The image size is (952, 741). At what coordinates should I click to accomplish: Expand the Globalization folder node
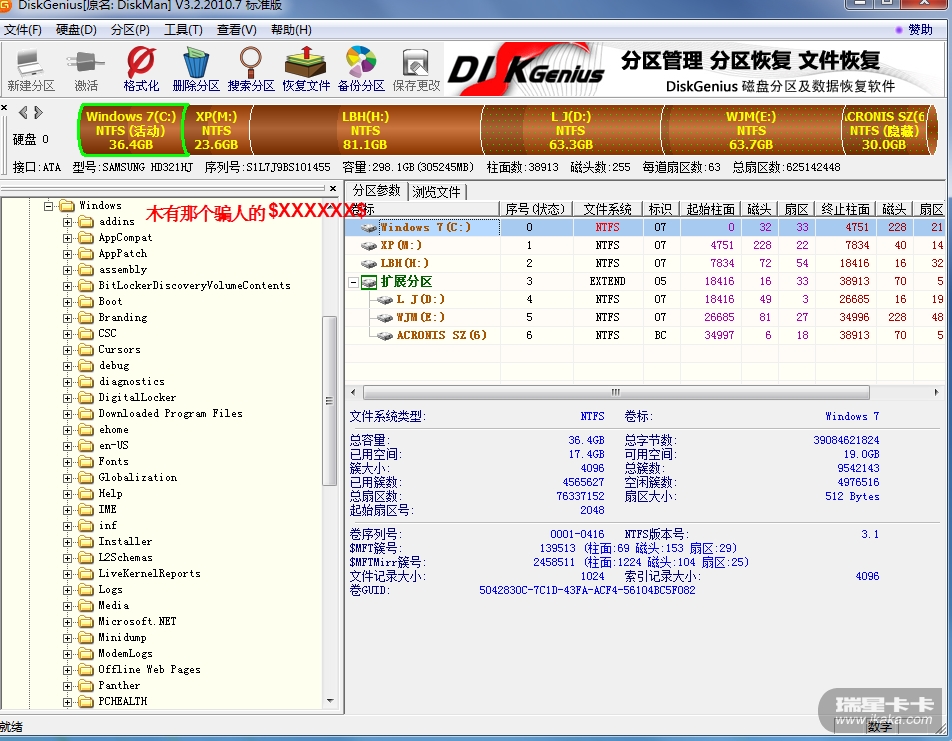point(67,478)
